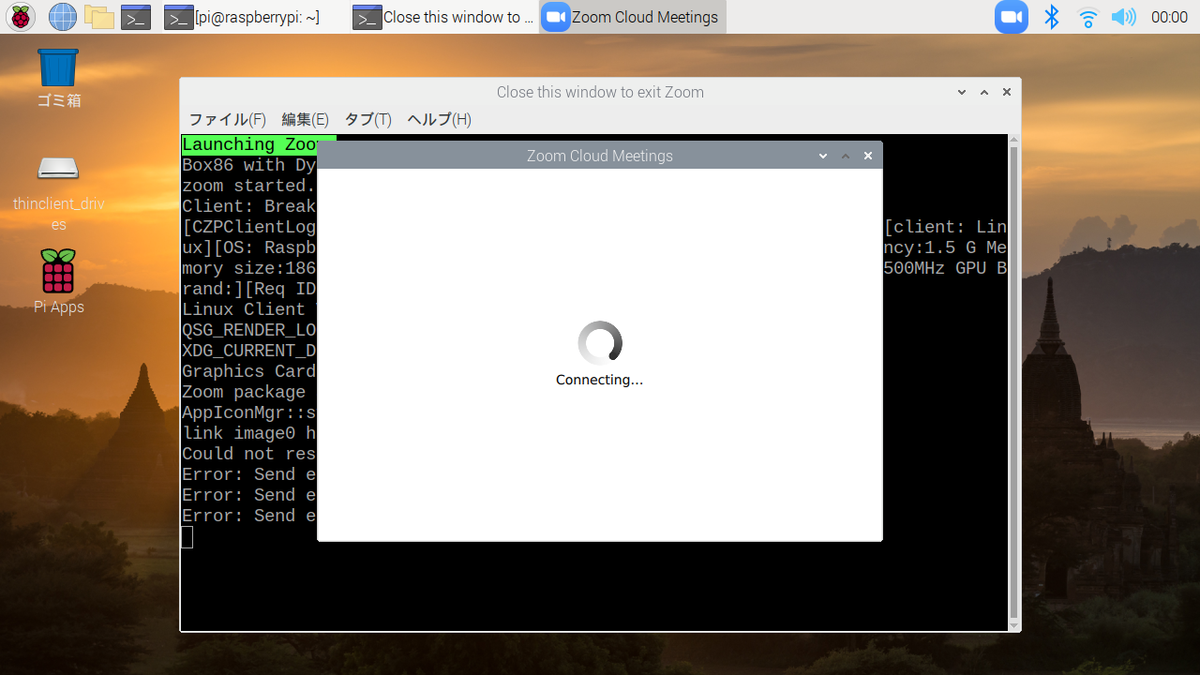Screen dimensions: 1200x675
Task: Click the terminal window vertical scrollbar
Action: (x=1014, y=382)
